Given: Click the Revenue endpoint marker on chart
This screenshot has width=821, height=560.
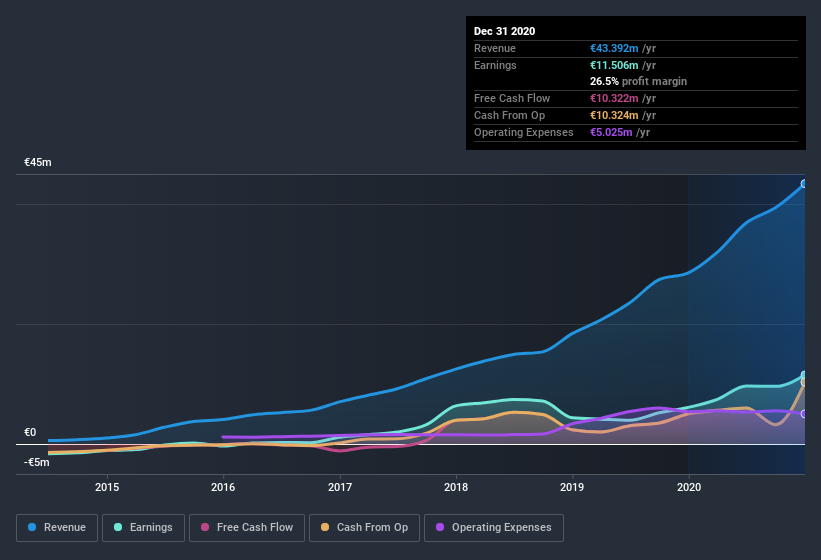Looking at the screenshot, I should 804,184.
